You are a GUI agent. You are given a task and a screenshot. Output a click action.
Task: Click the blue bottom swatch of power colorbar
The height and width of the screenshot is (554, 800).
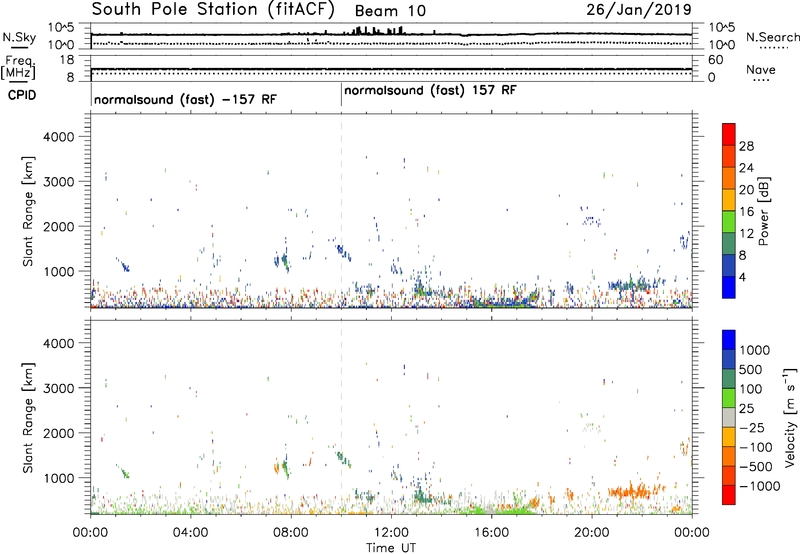729,287
